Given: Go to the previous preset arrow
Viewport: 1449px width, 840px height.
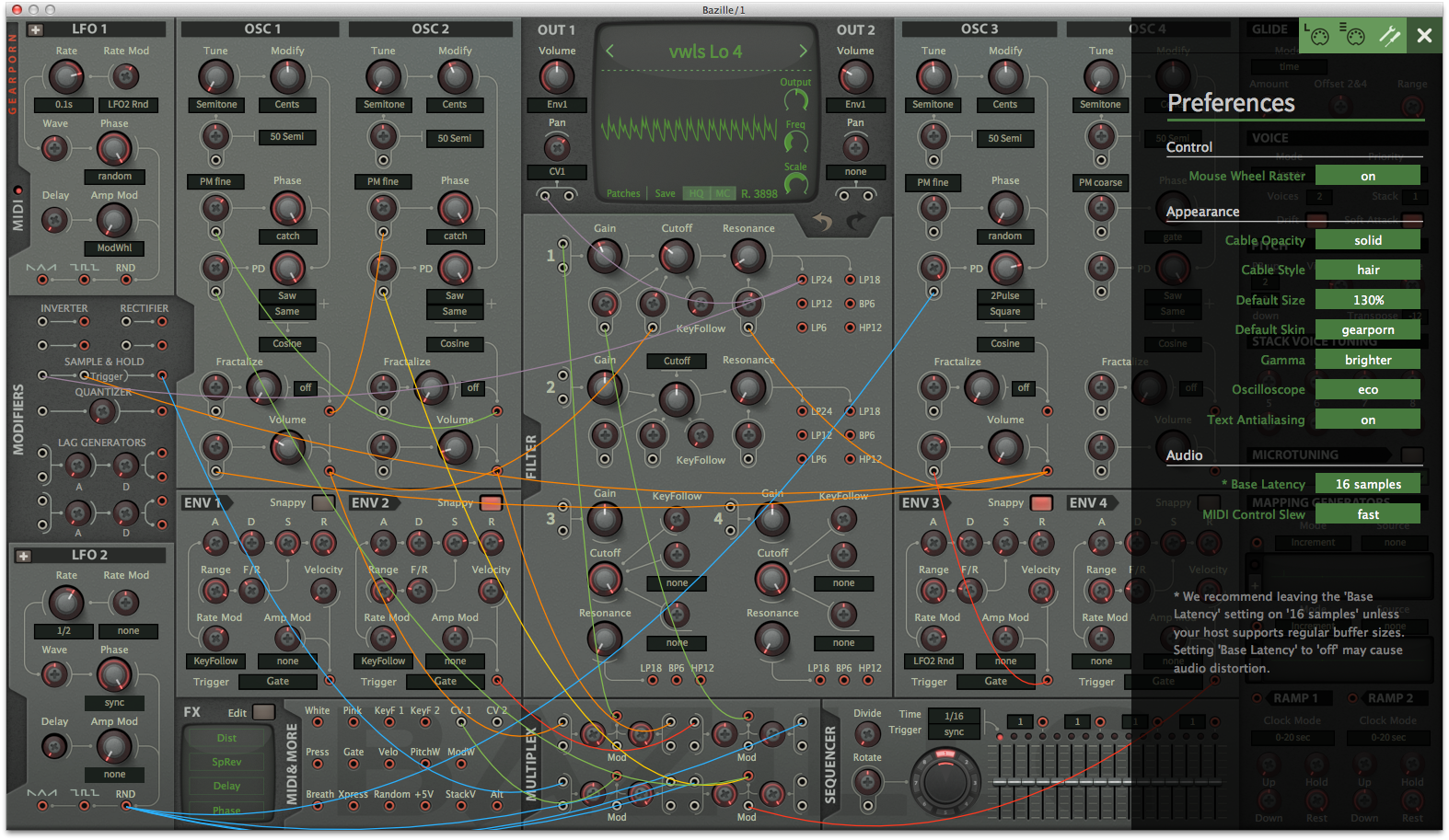Looking at the screenshot, I should click(609, 52).
